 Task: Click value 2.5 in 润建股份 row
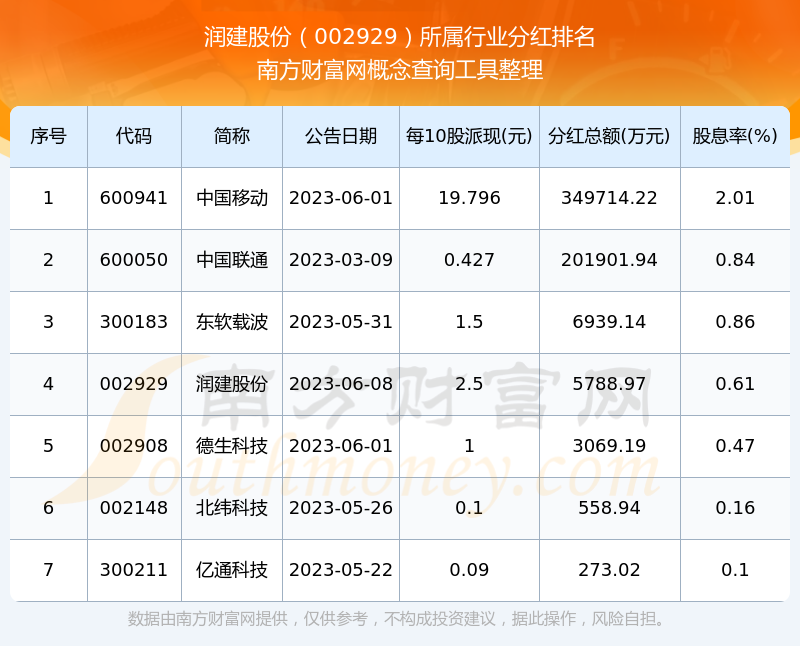pos(469,384)
